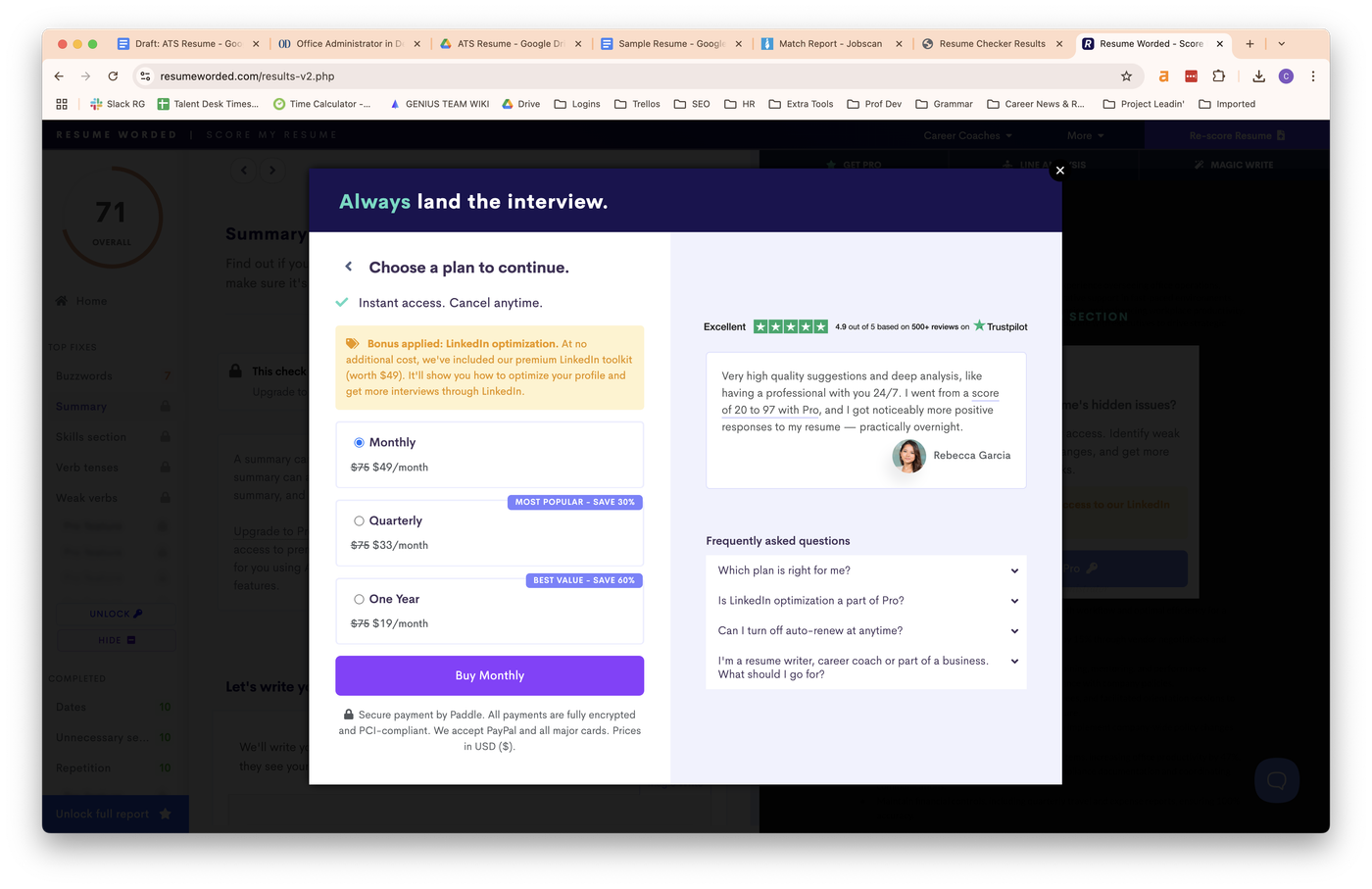Expand 'Is LinkedIn optimization a part of Pro?'
This screenshot has height=889, width=1372.
(x=866, y=601)
